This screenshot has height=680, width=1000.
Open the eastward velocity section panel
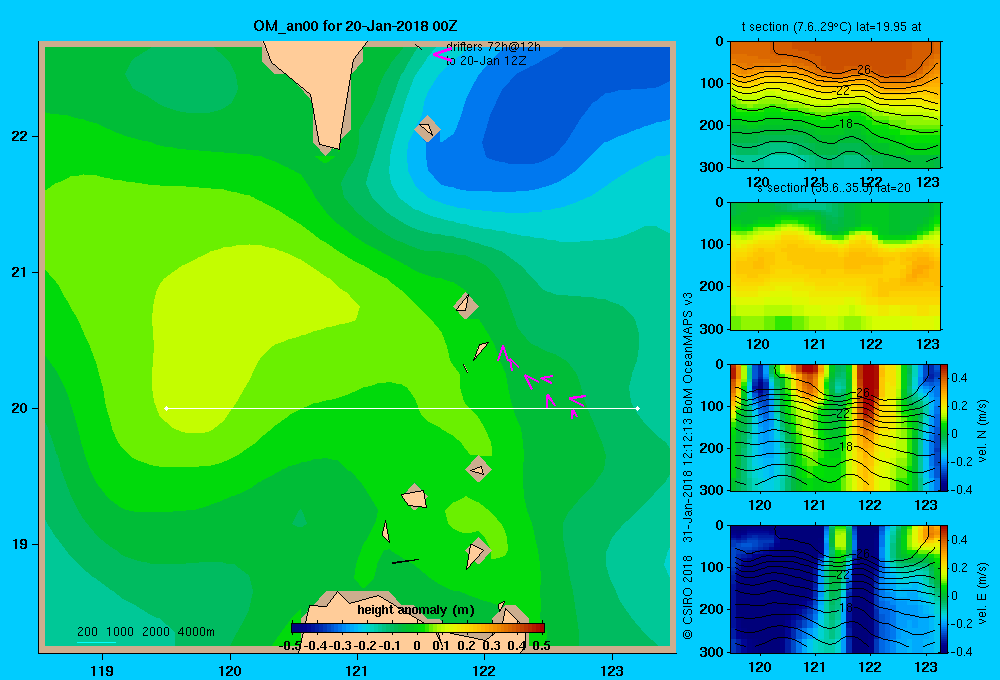click(835, 589)
